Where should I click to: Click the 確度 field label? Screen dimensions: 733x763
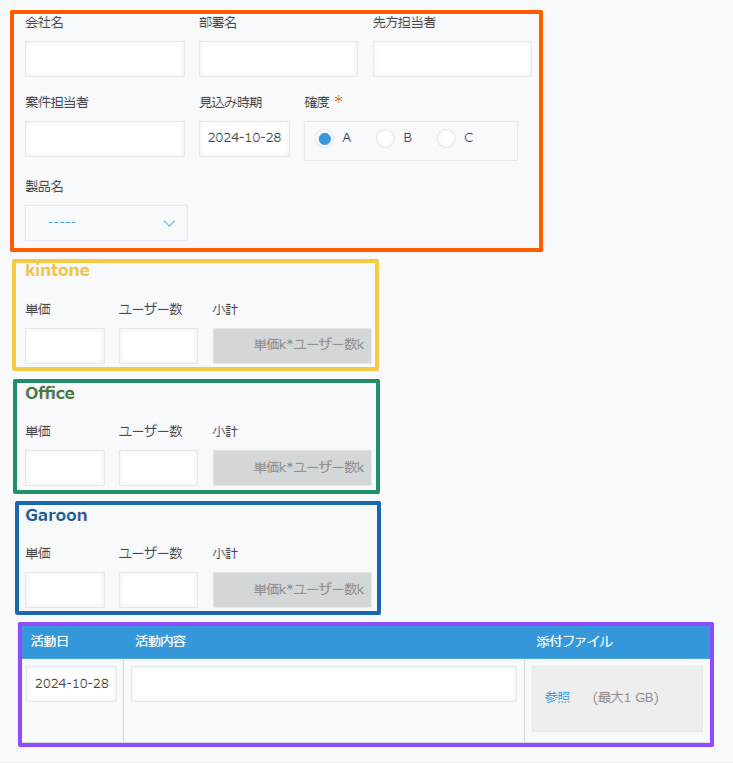click(x=317, y=103)
